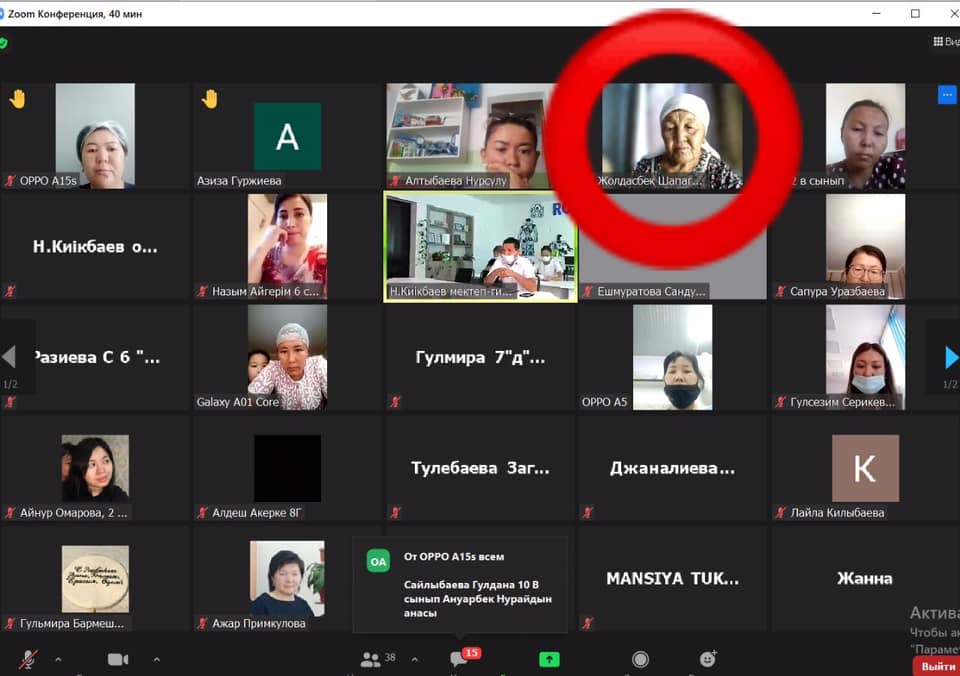Start recording with the record icon
960x676 pixels.
coord(640,659)
